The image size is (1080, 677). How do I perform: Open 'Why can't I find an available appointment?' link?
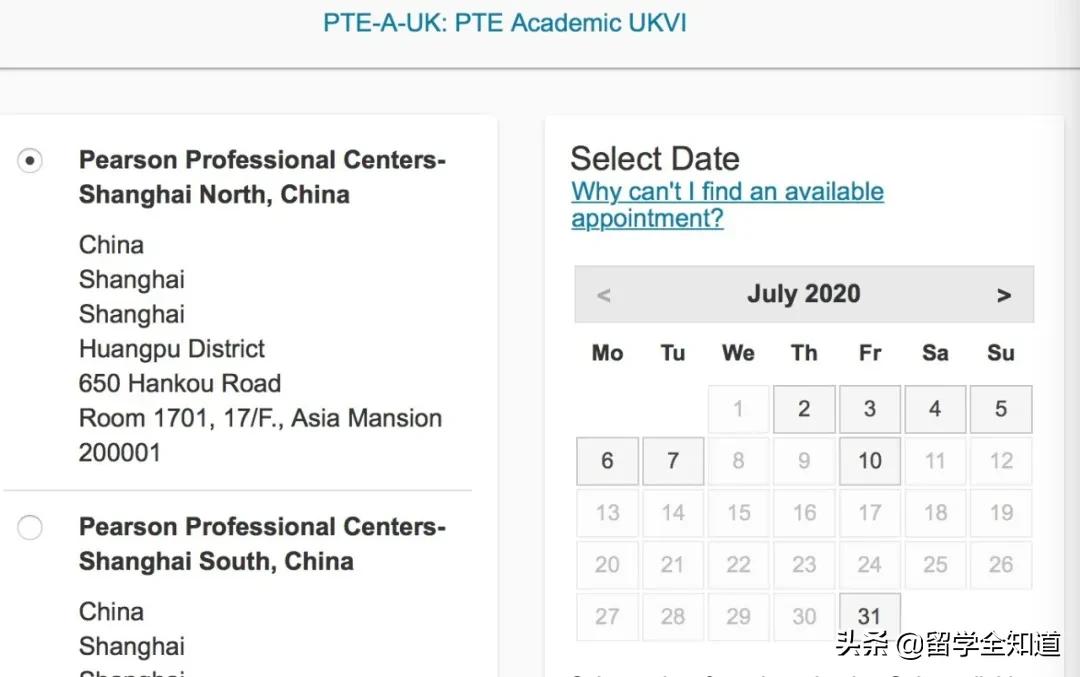[x=727, y=205]
